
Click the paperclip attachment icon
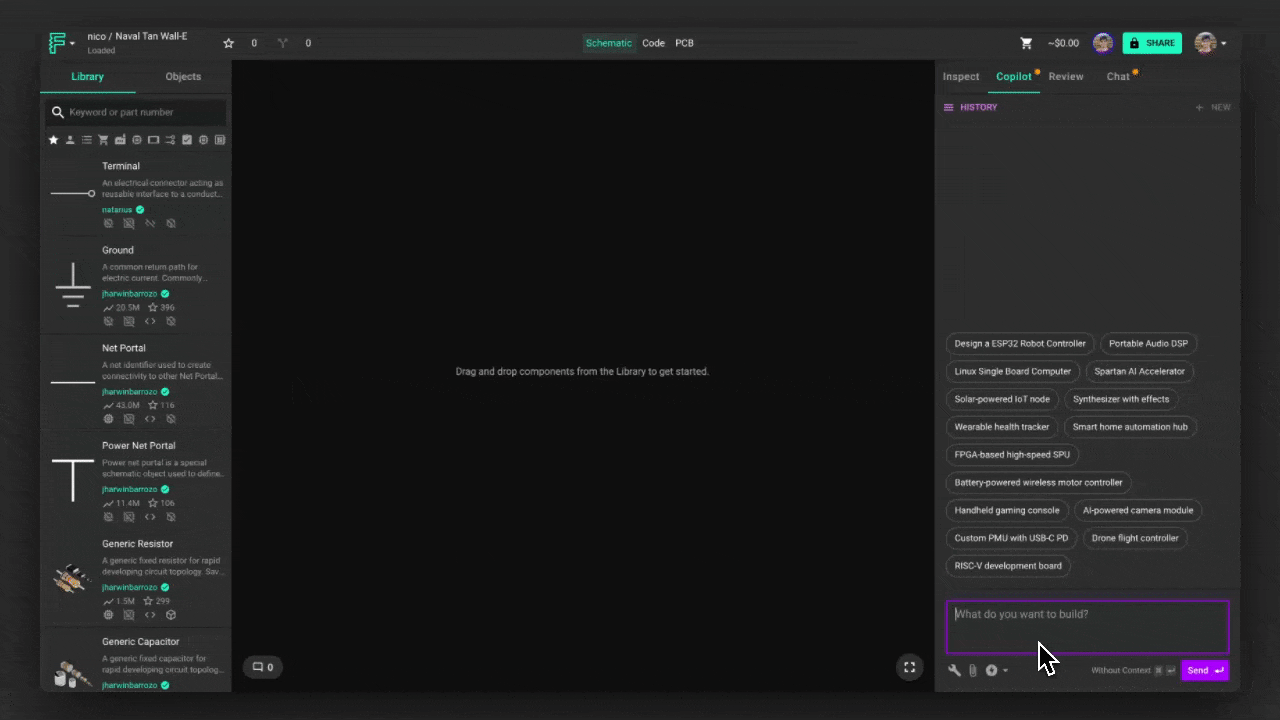(x=972, y=670)
